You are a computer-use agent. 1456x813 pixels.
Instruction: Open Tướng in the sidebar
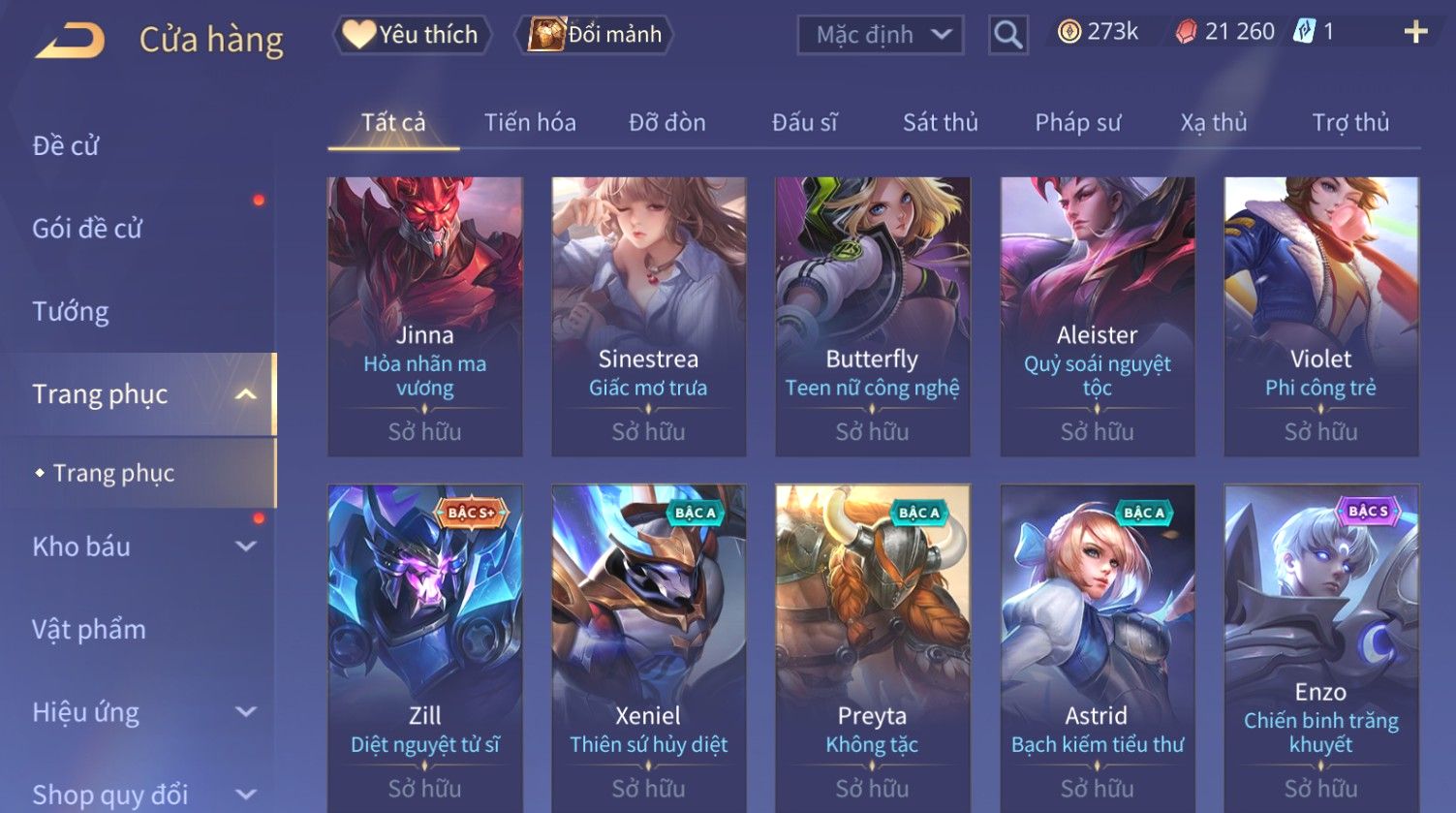[x=71, y=311]
